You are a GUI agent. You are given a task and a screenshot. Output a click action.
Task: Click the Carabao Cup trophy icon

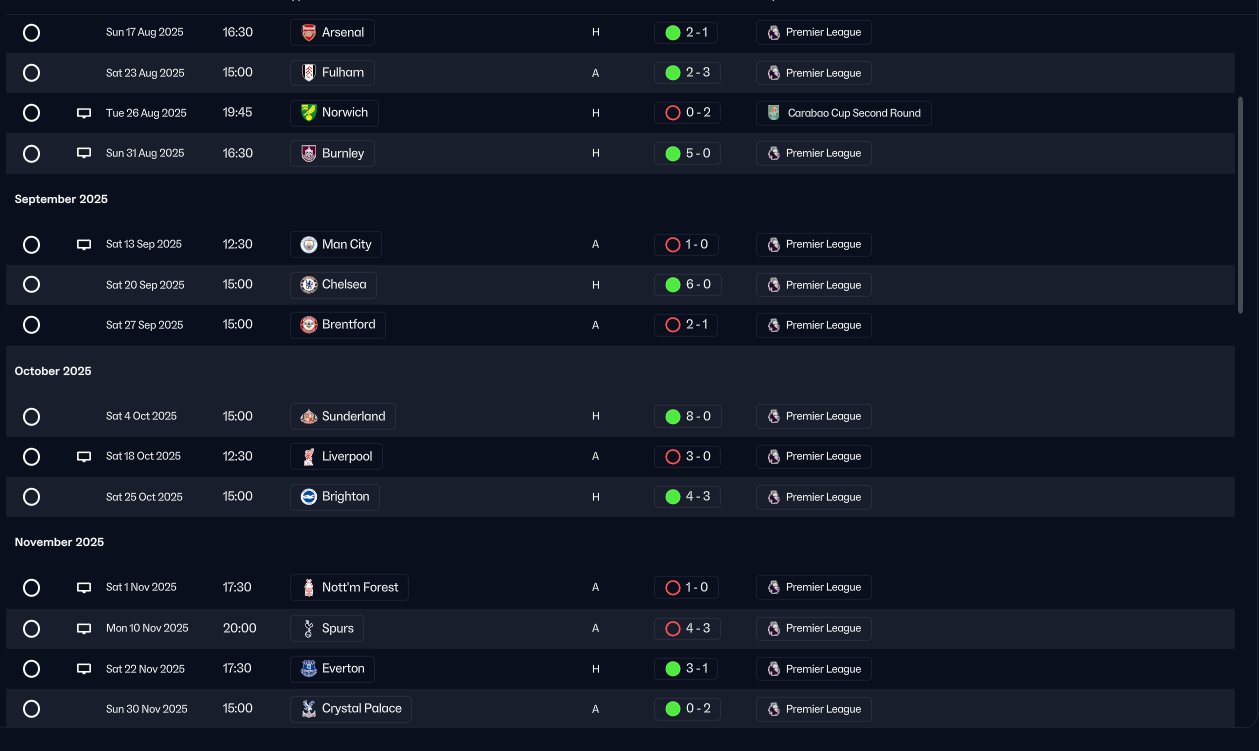[773, 113]
